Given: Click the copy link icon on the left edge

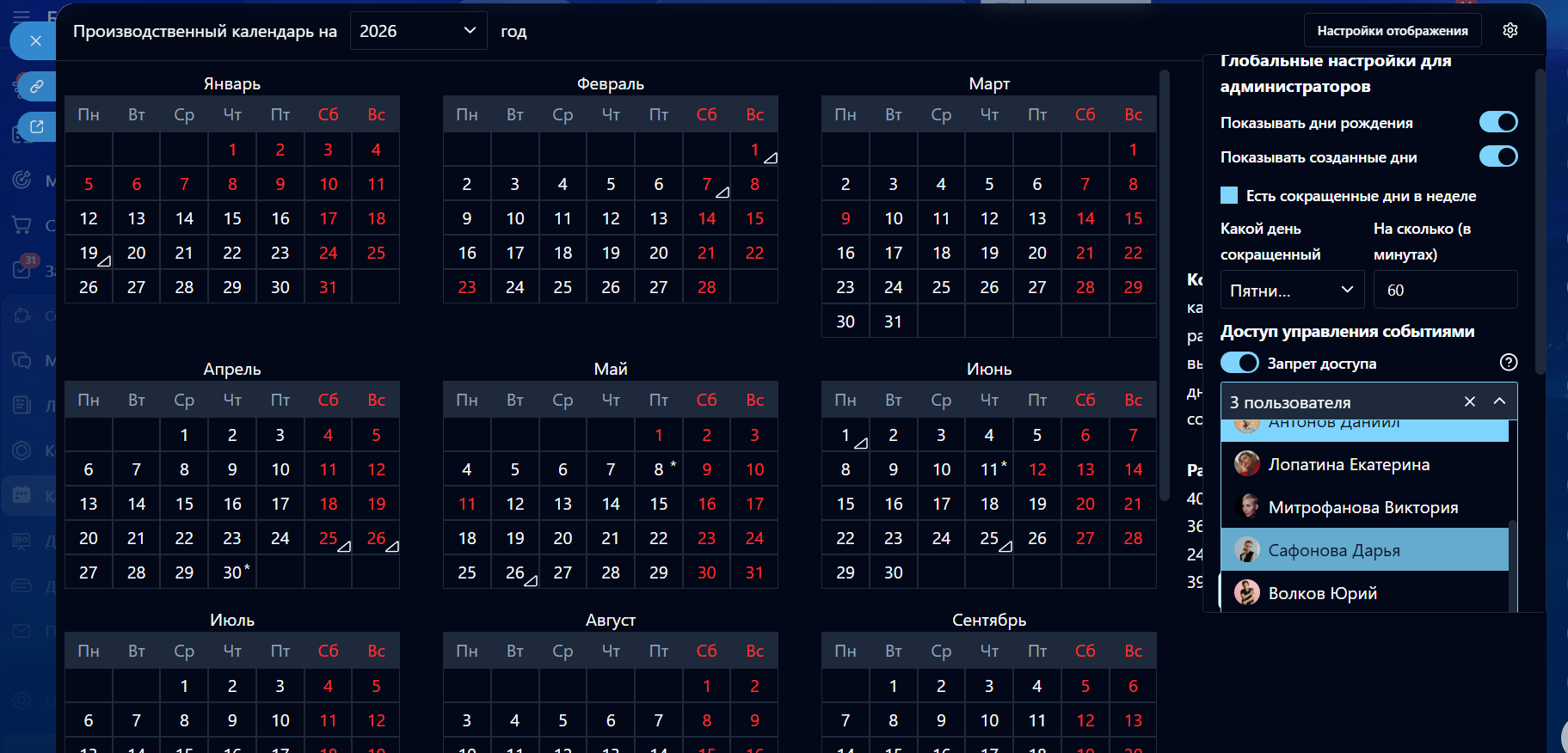Looking at the screenshot, I should point(37,86).
